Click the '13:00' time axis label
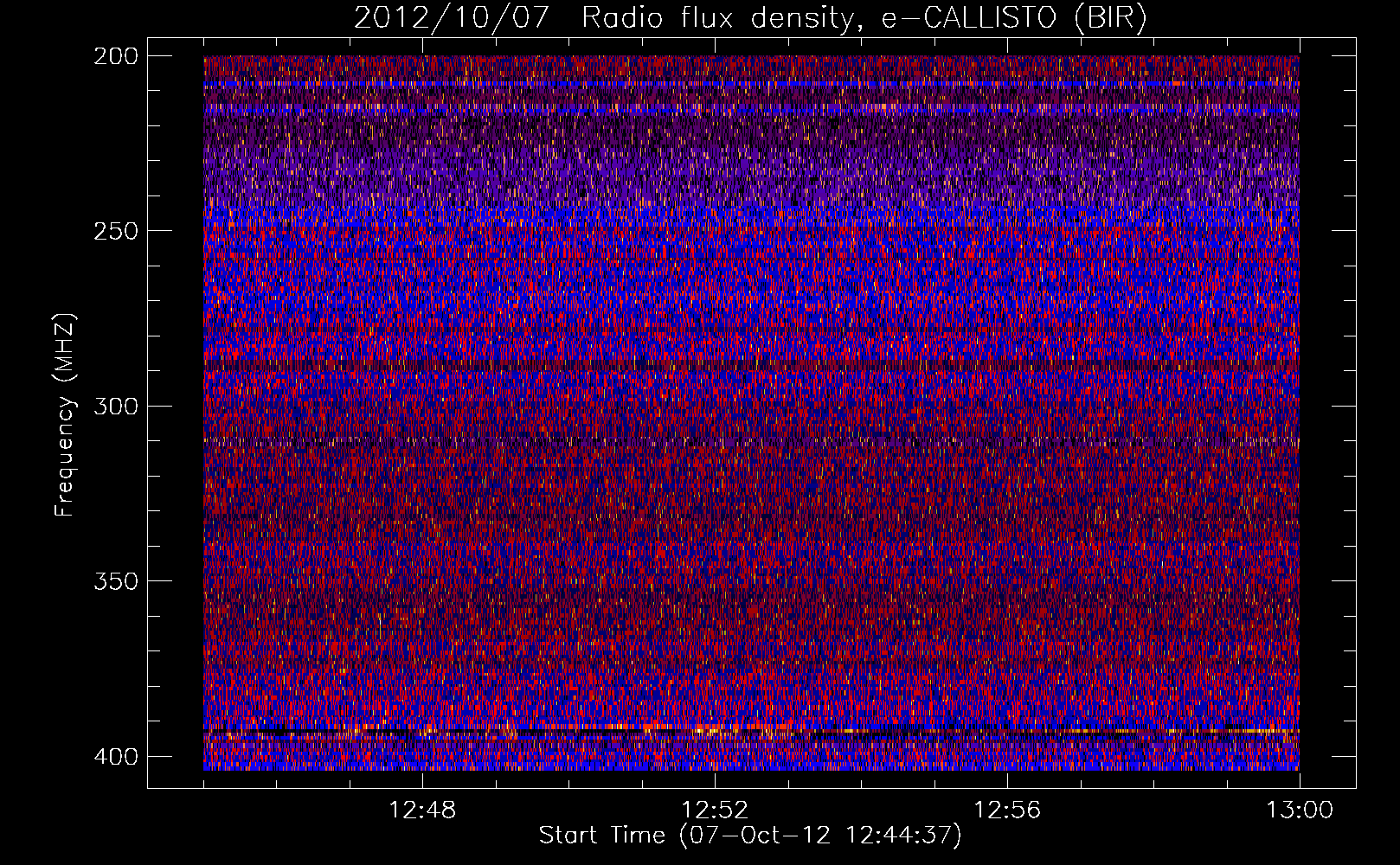1400x865 pixels. pos(1300,811)
